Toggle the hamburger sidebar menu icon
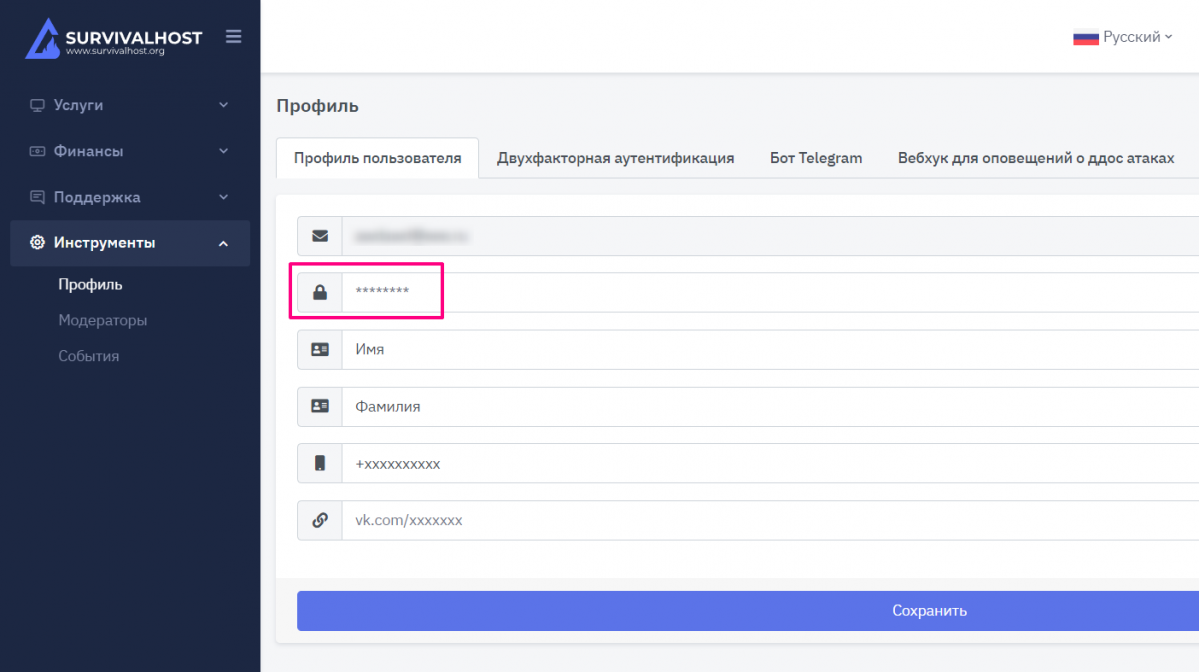Viewport: 1199px width, 672px height. click(233, 37)
